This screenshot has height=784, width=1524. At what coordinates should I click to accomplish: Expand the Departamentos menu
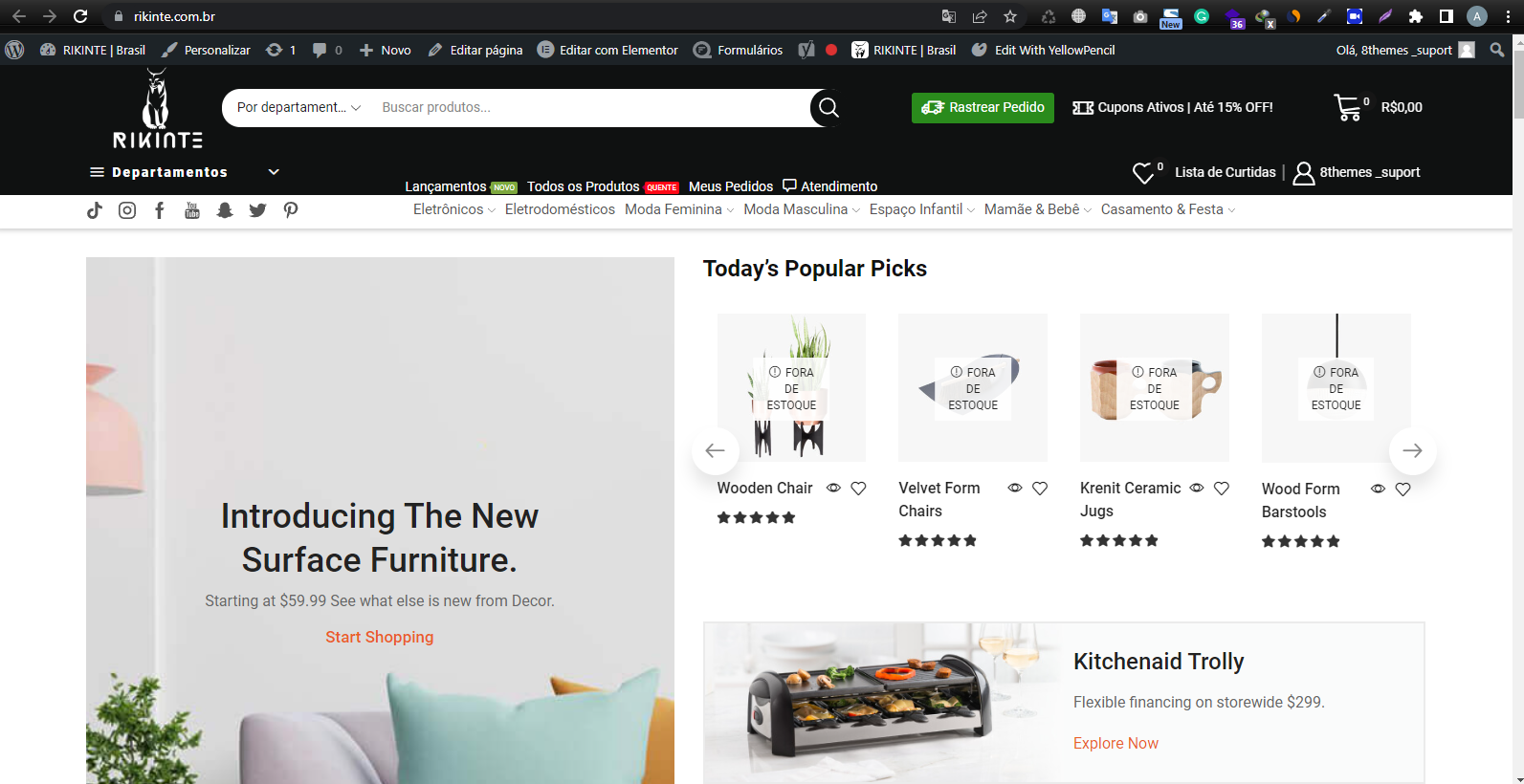184,172
